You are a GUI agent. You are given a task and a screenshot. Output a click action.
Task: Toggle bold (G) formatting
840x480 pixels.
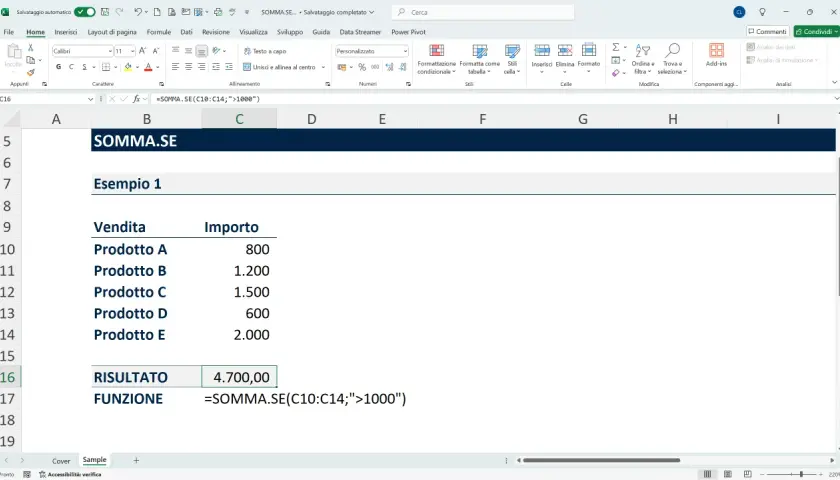pyautogui.click(x=58, y=67)
